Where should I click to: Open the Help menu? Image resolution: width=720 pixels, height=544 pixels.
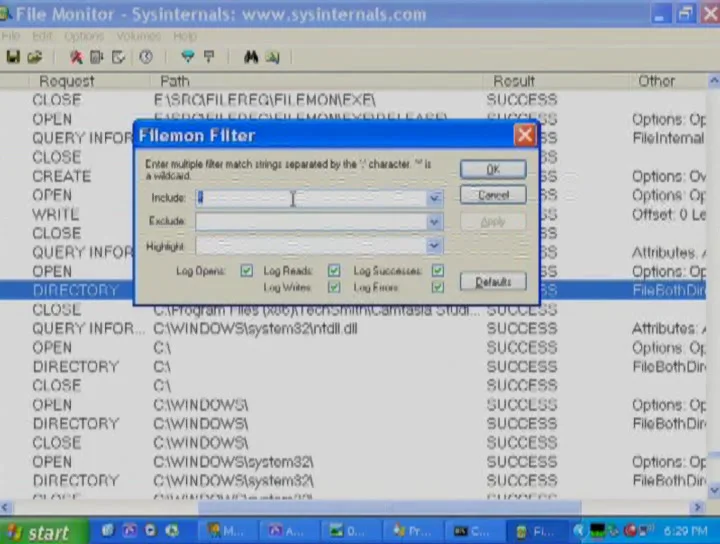[185, 36]
